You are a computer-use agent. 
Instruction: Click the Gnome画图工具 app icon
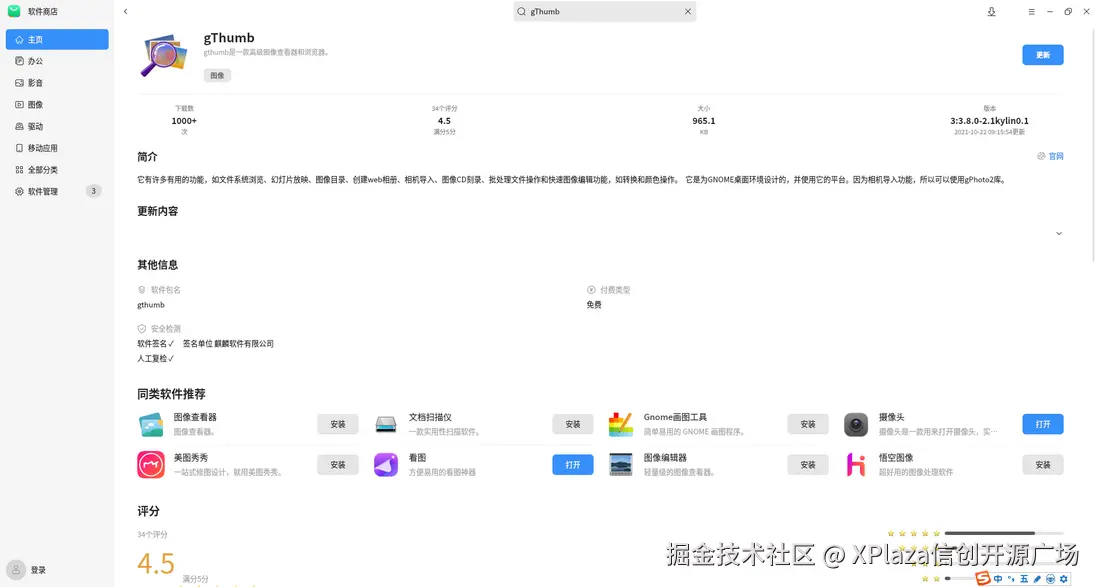click(620, 424)
